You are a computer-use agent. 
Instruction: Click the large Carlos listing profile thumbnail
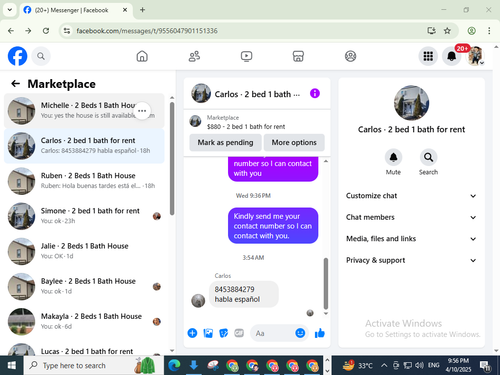coord(411,103)
